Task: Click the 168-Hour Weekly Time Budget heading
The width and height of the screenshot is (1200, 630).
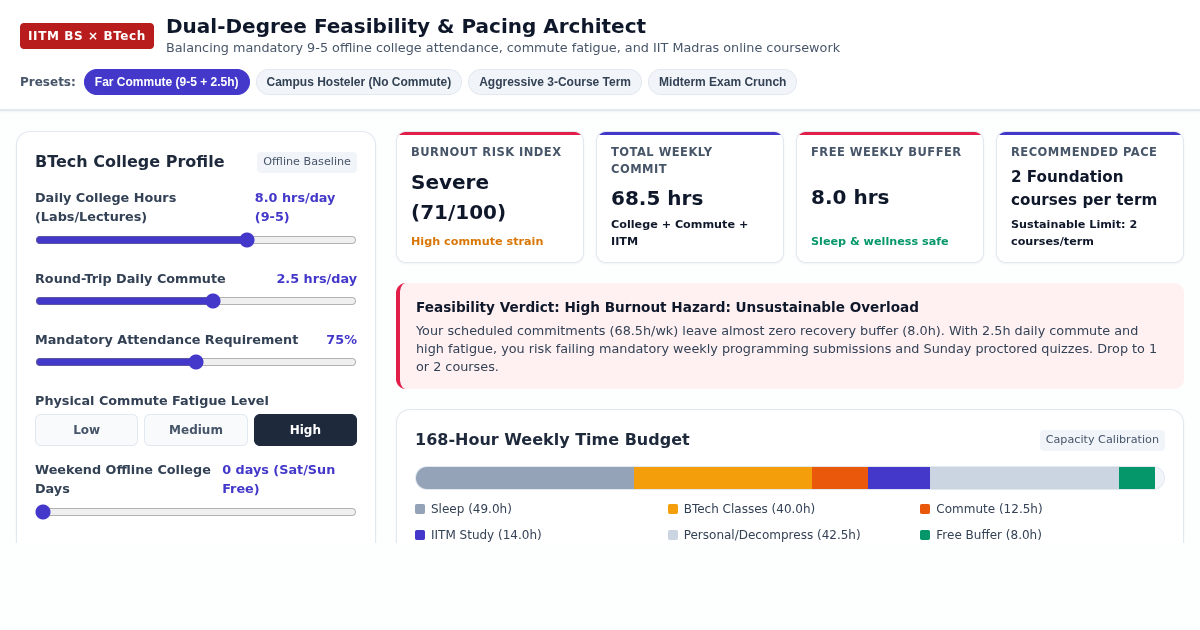Action: [x=552, y=440]
